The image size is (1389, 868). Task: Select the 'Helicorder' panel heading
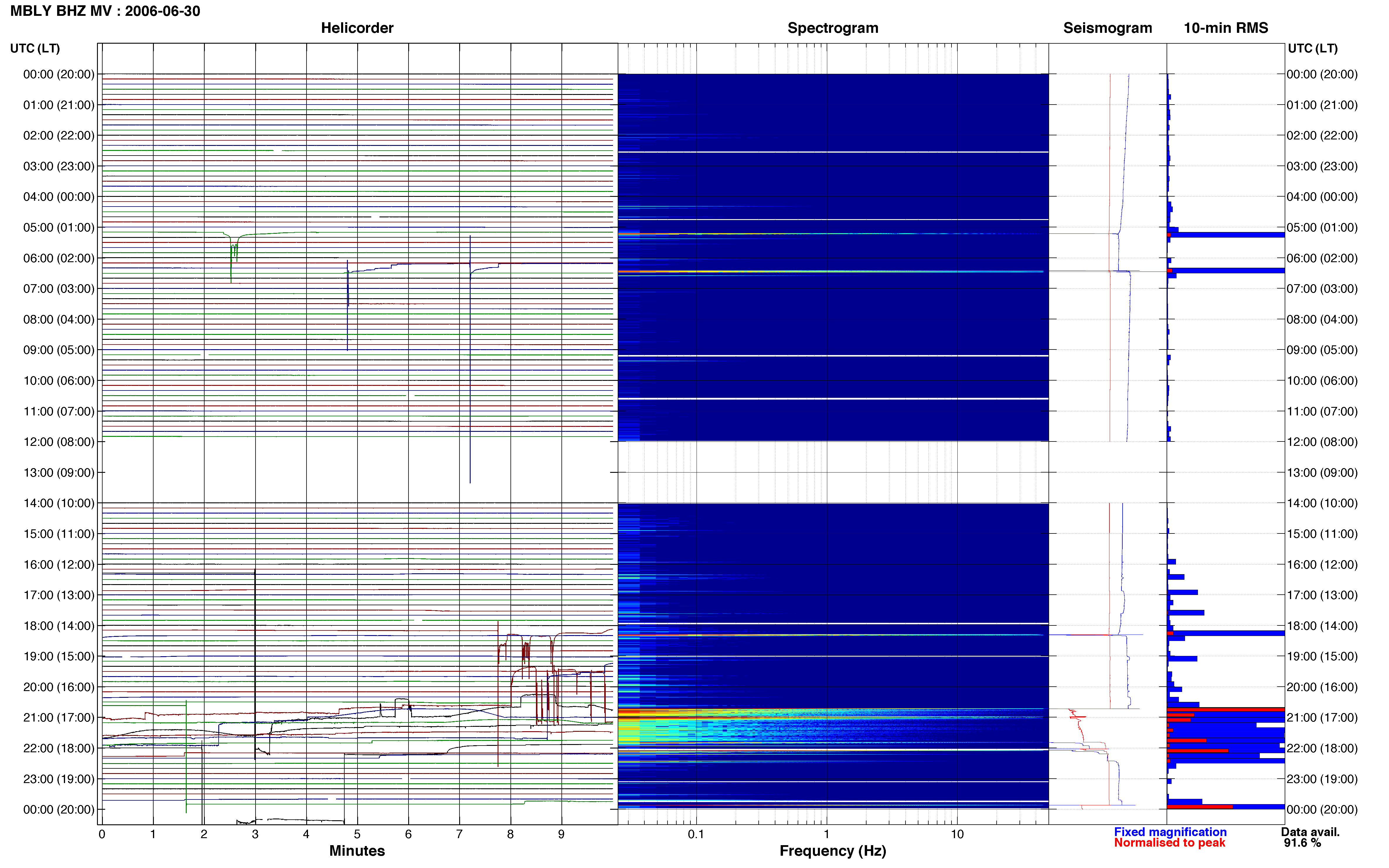coord(357,28)
